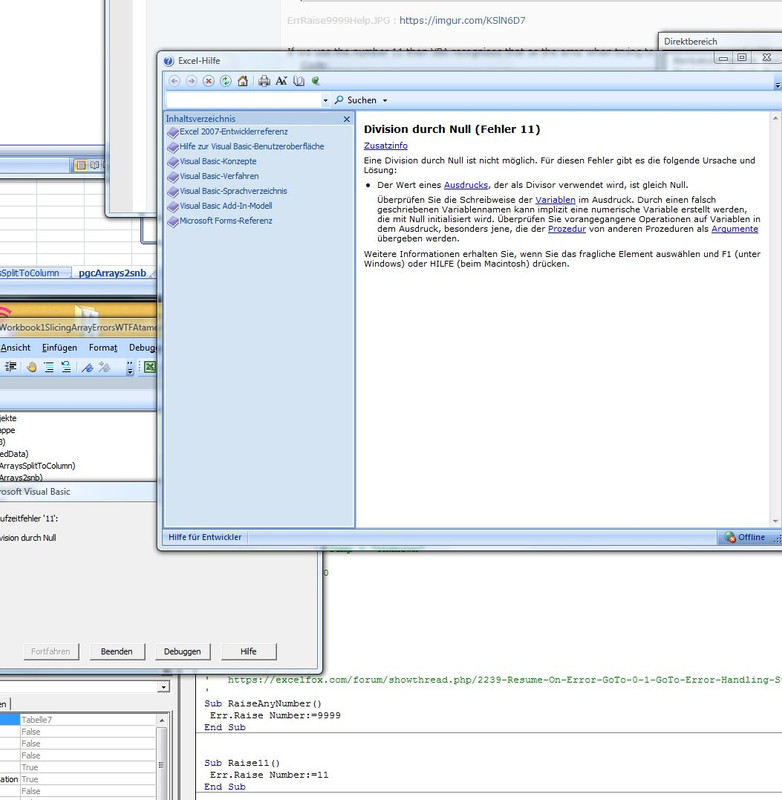This screenshot has height=800, width=782.
Task: Select the SplitToColumn sheet tab
Action: pos(30,273)
